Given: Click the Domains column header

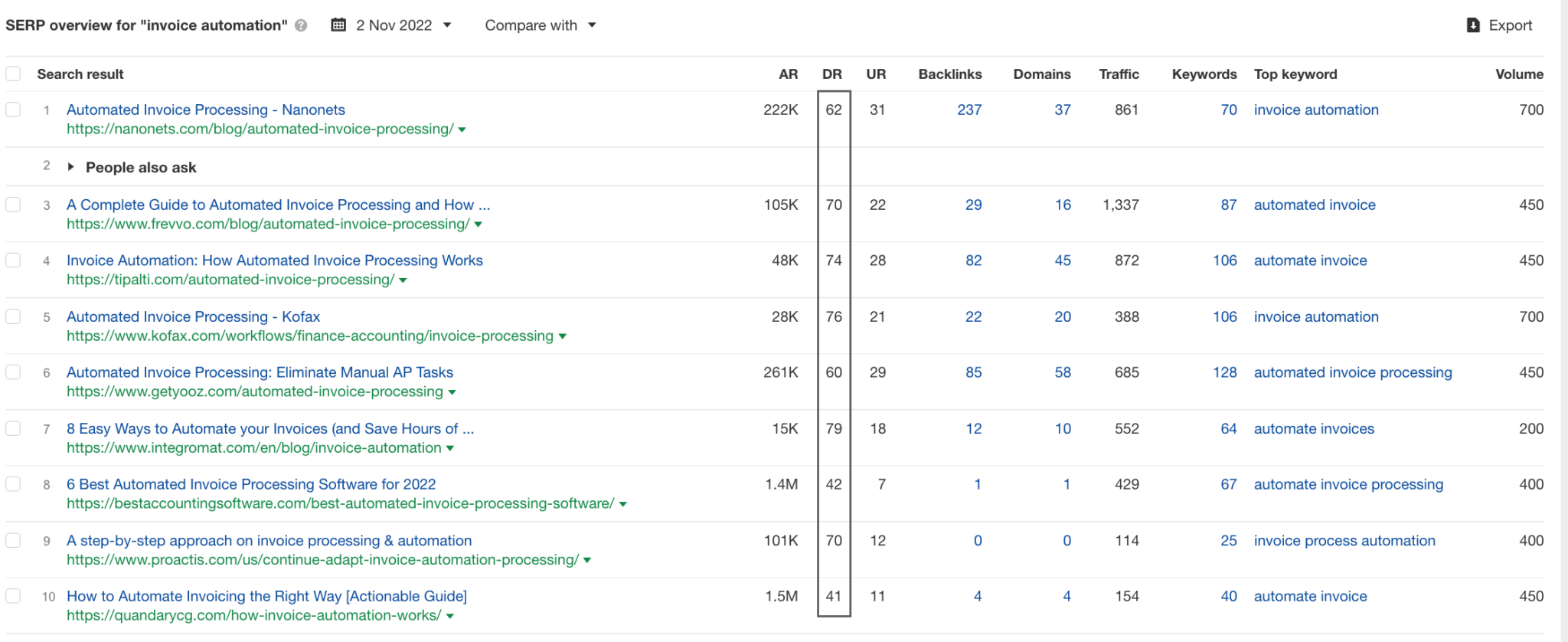Looking at the screenshot, I should point(1042,74).
